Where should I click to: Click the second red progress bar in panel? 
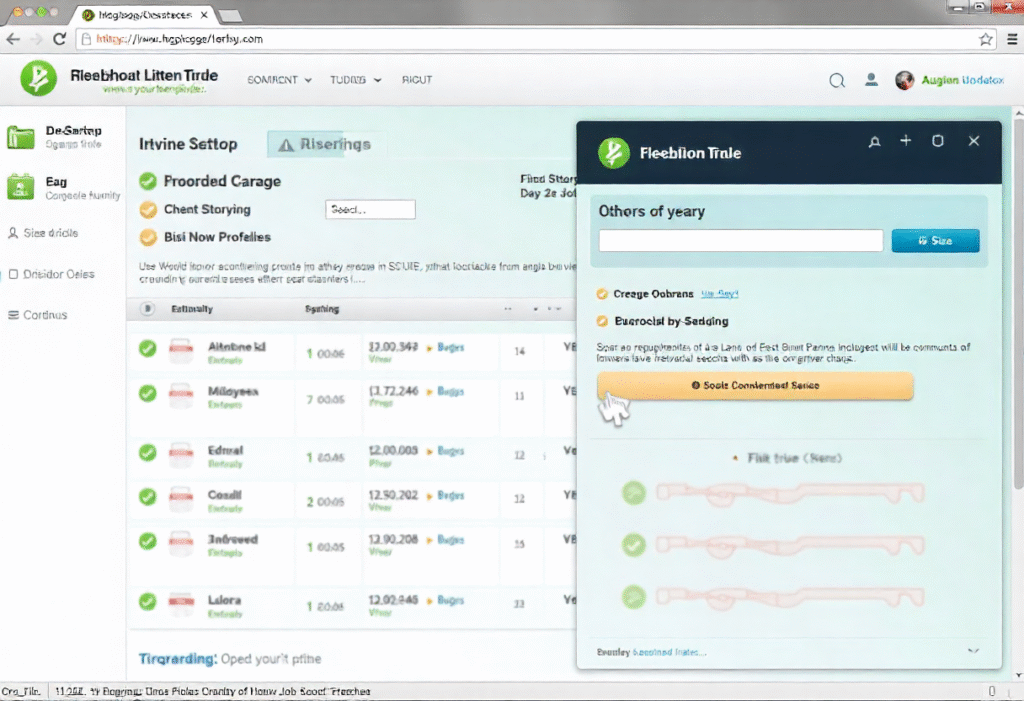point(790,546)
